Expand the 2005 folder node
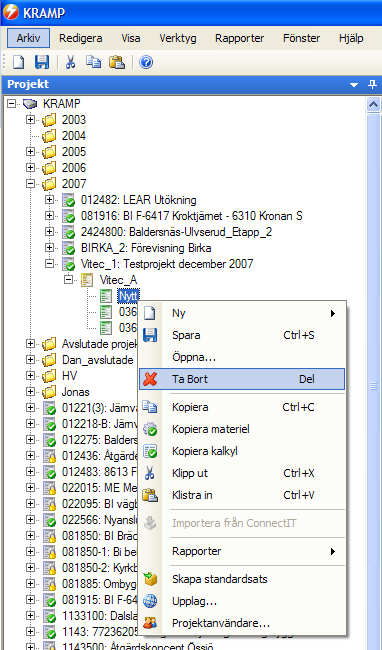 coord(30,152)
